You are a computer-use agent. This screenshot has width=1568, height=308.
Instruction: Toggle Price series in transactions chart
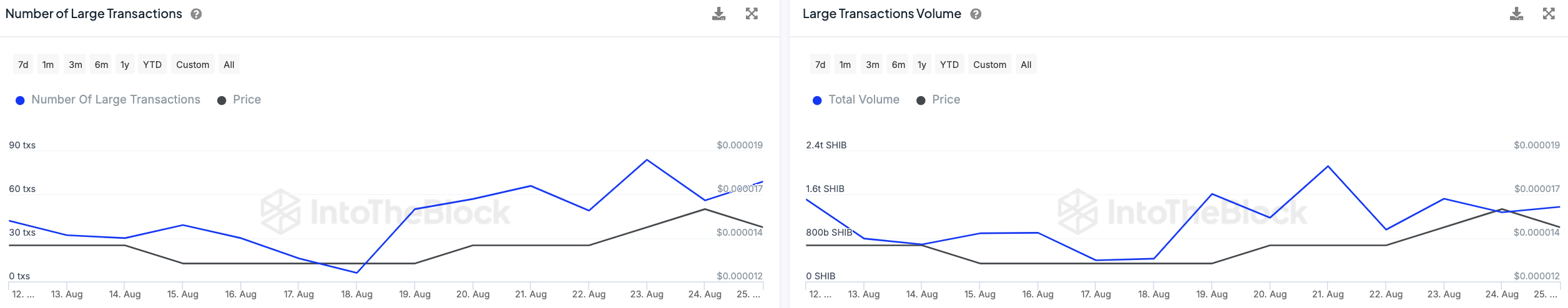click(247, 100)
